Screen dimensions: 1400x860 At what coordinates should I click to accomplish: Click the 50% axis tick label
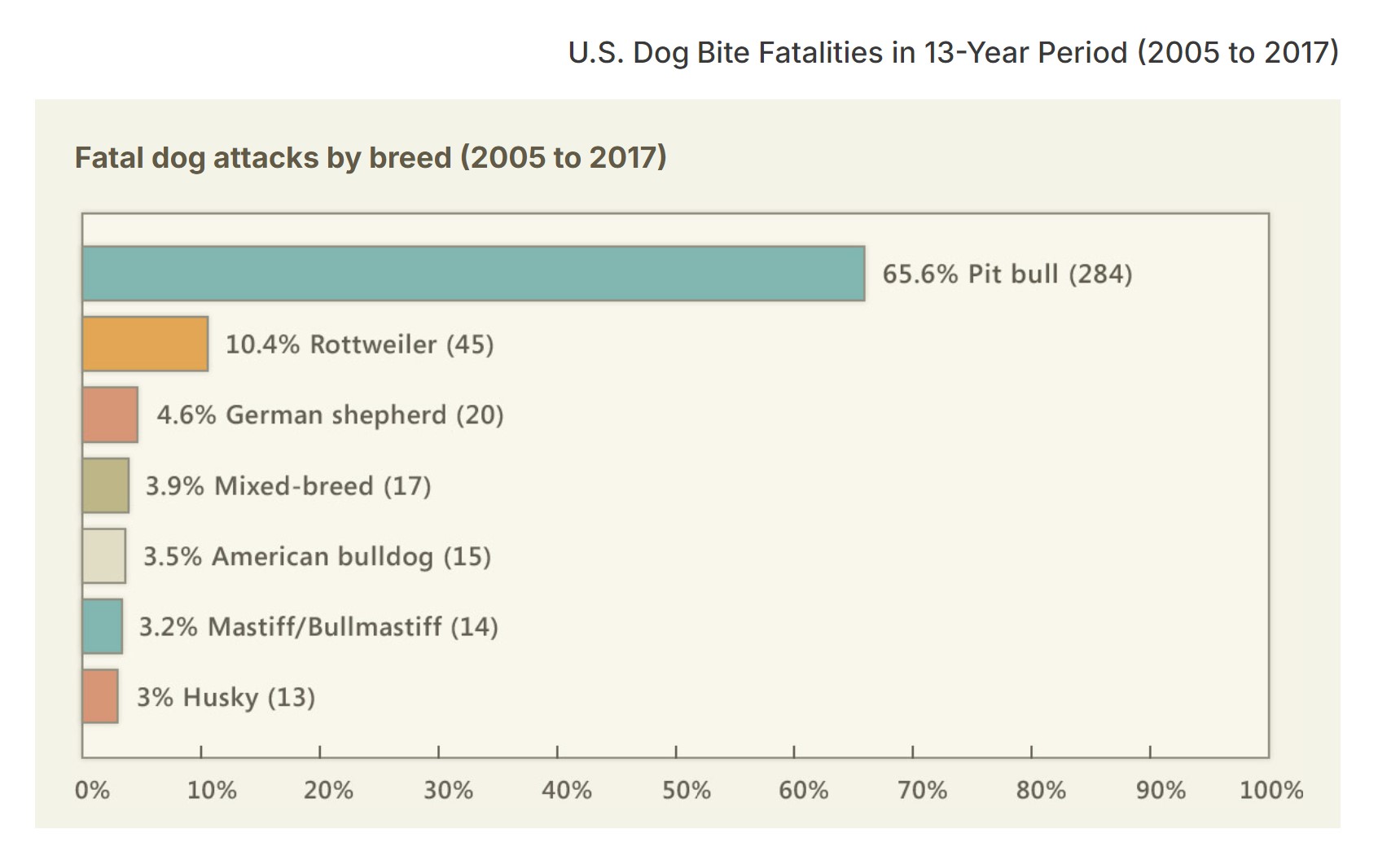click(686, 790)
